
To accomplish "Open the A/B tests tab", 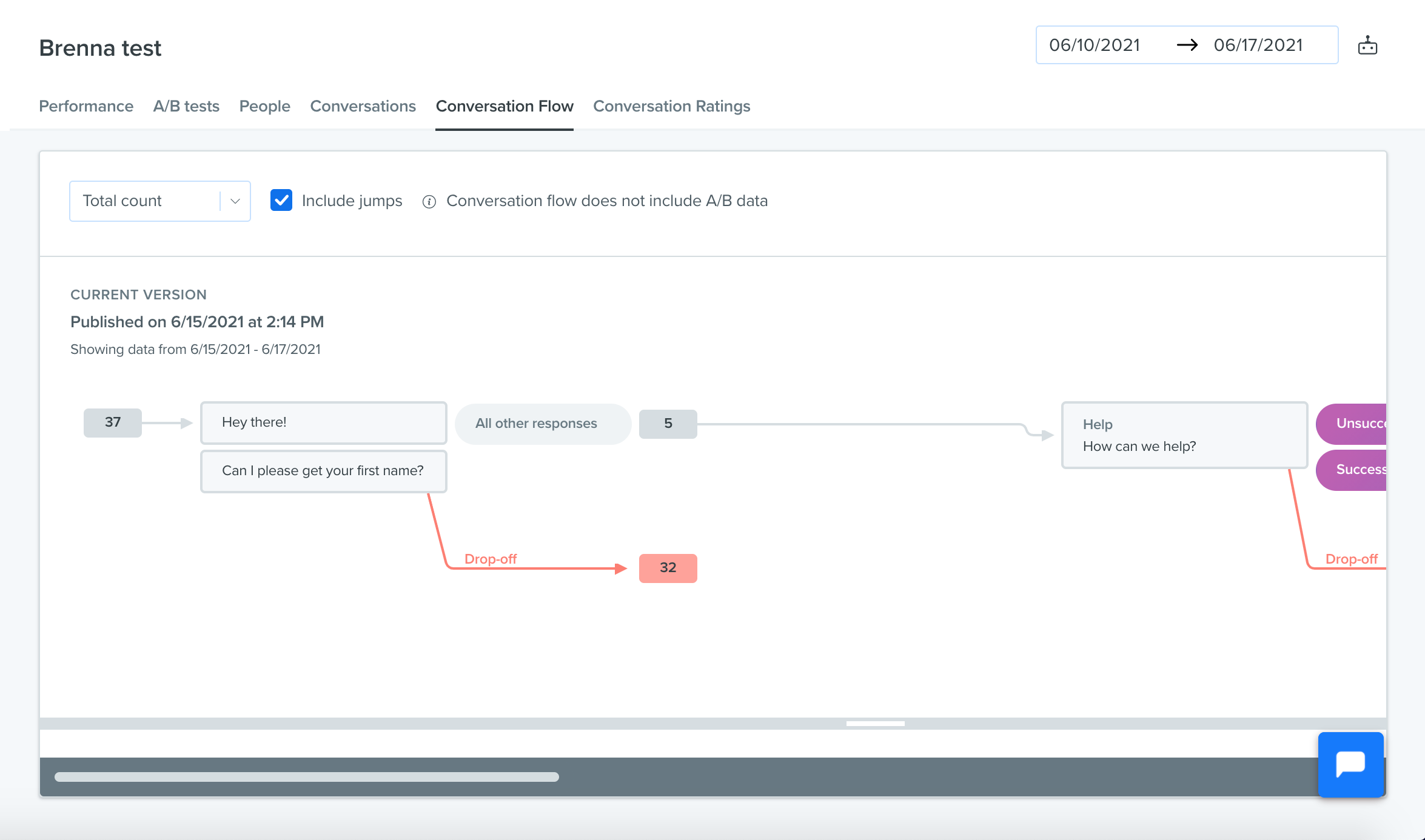I will [x=186, y=106].
